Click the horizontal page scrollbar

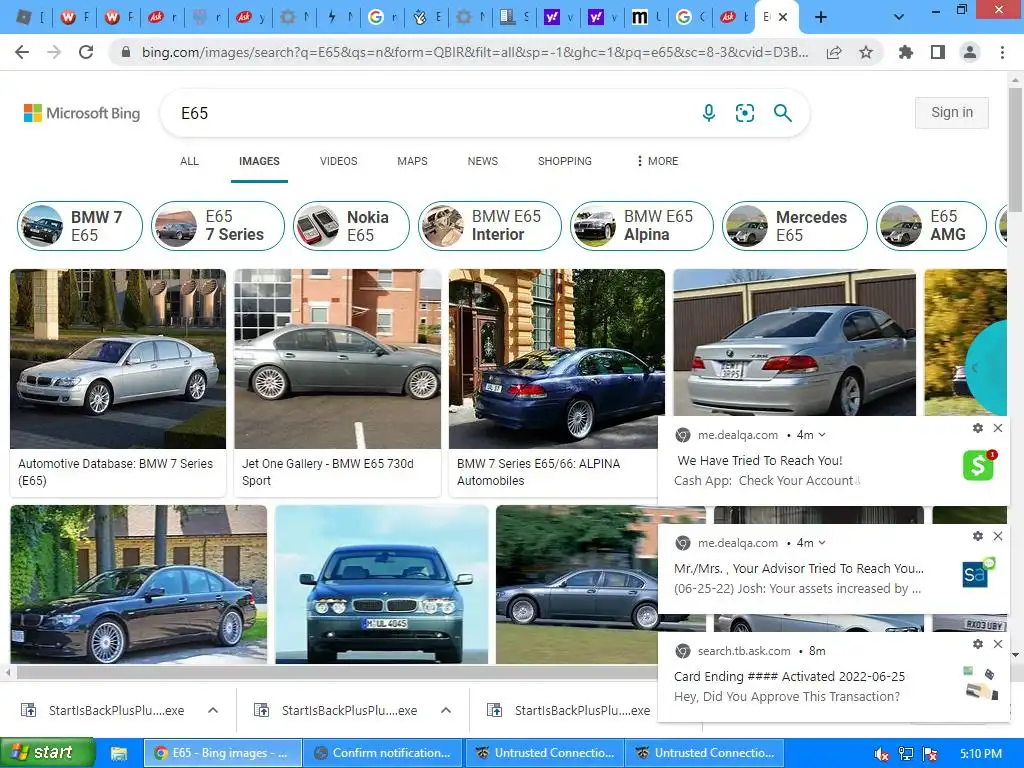coord(336,672)
